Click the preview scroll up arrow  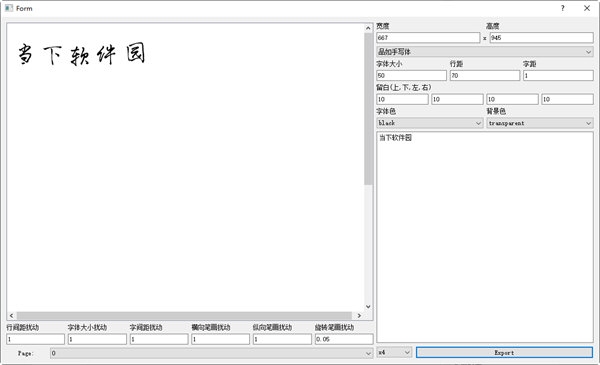[x=368, y=28]
